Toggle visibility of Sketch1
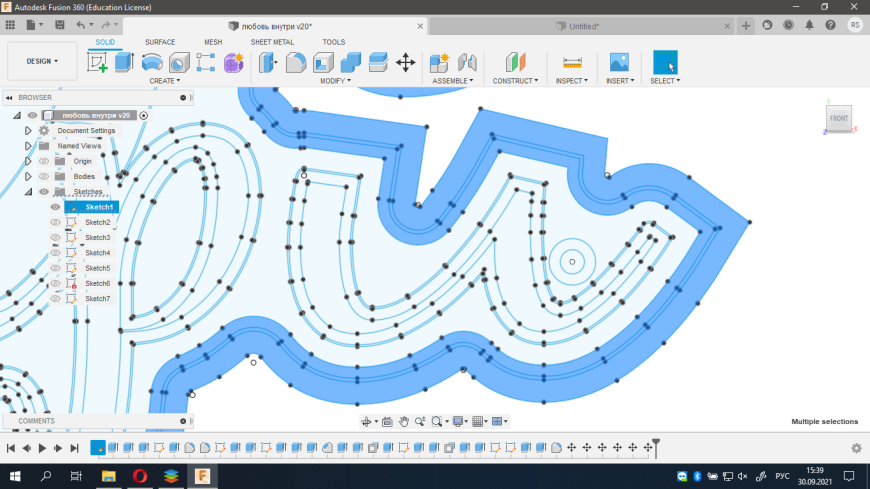 coord(55,207)
